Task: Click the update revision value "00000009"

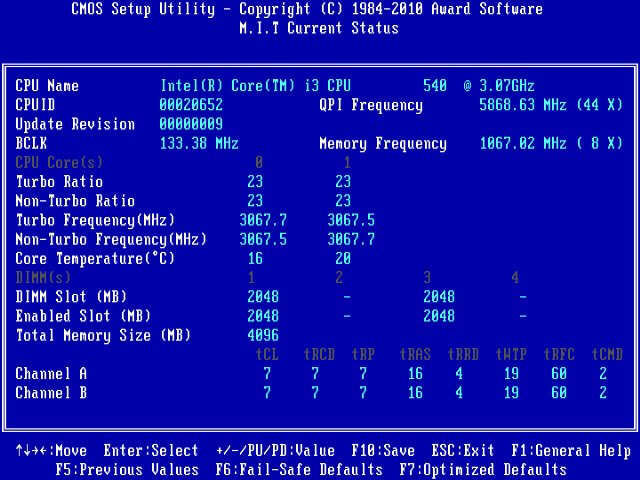Action: (191, 124)
